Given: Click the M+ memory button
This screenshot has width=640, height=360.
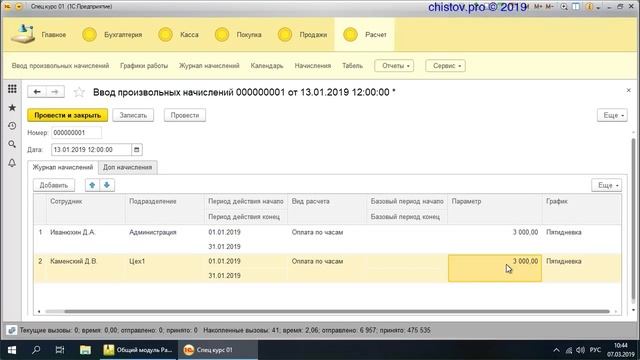Looking at the screenshot, I should [x=538, y=7].
